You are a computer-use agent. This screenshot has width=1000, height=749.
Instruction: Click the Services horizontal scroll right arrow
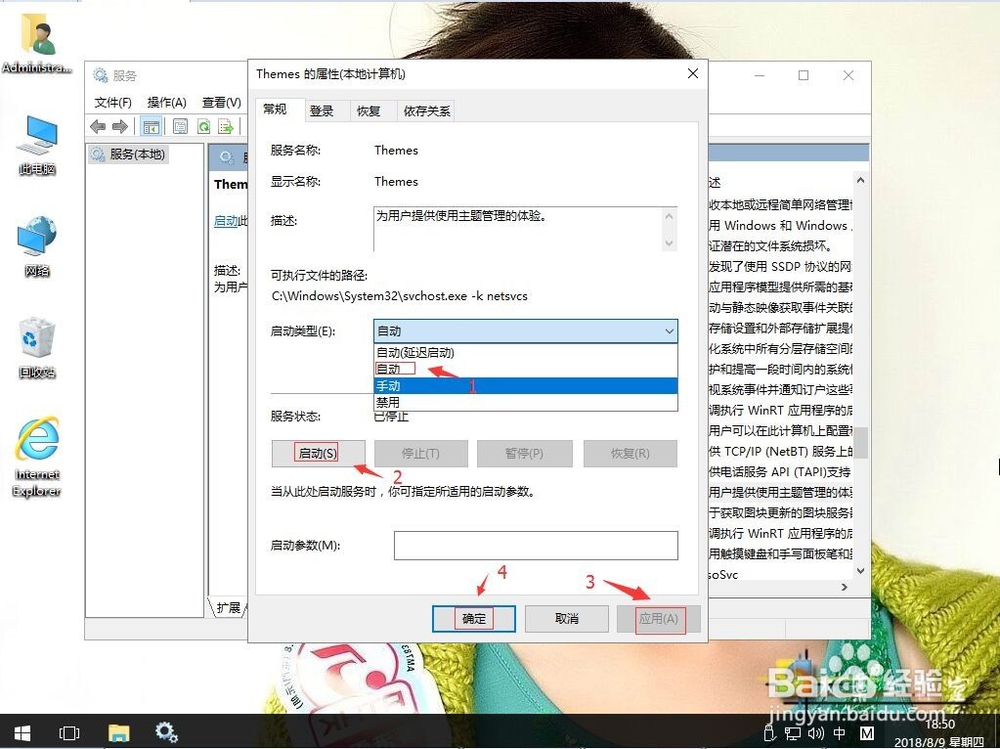tap(845, 587)
